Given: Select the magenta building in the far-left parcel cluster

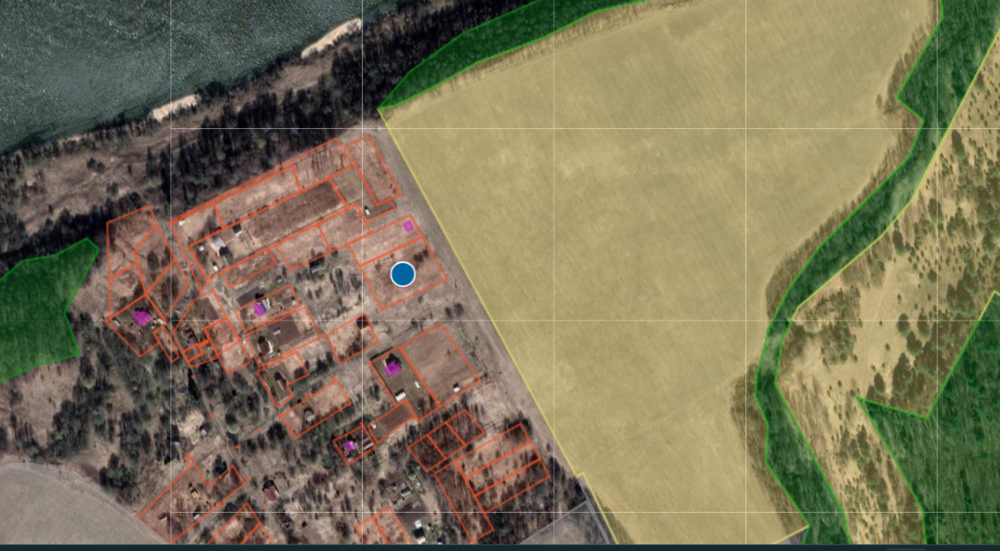Looking at the screenshot, I should (142, 317).
